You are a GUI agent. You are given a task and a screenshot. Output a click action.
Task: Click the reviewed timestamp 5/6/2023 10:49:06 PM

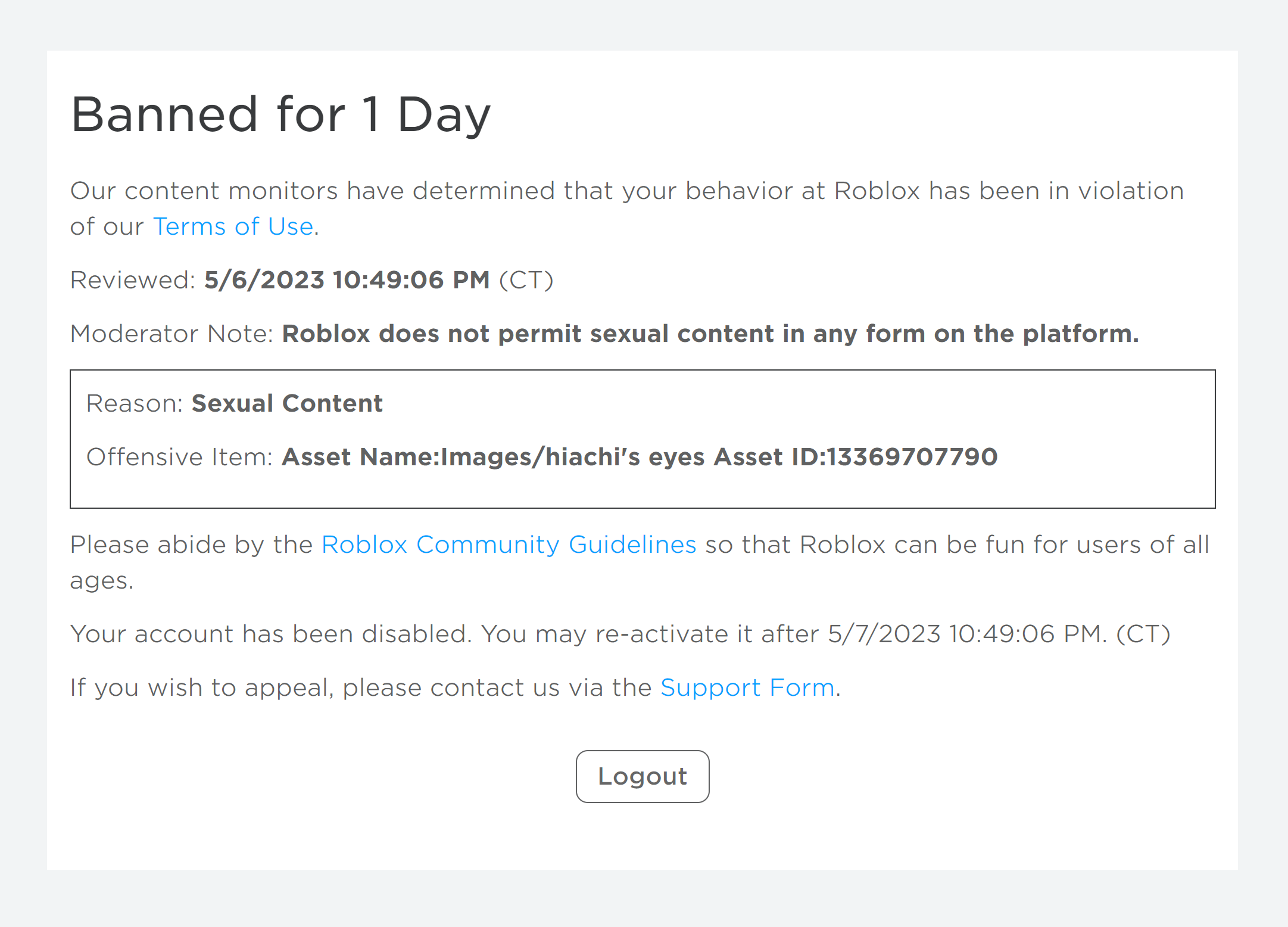pos(347,280)
